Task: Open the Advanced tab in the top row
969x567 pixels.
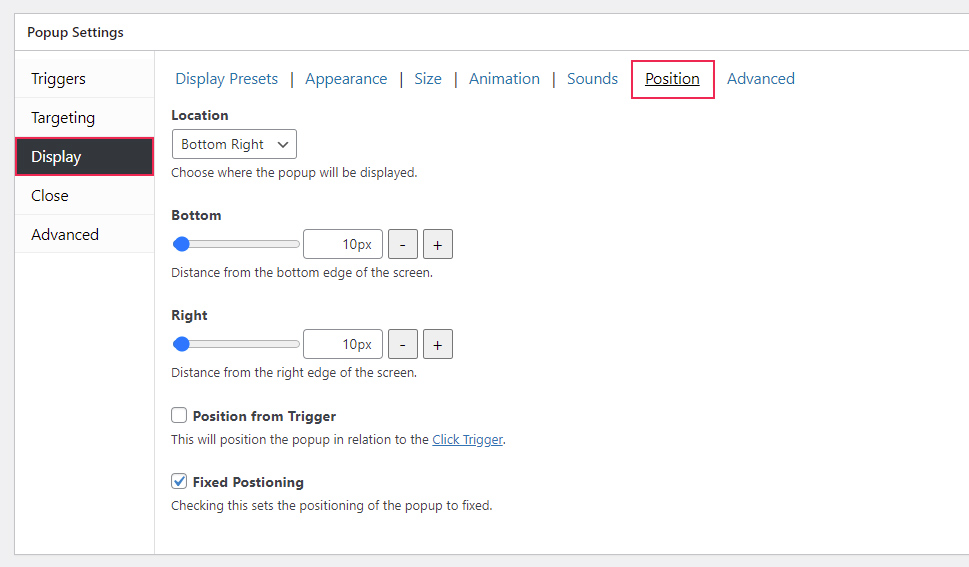Action: point(760,79)
